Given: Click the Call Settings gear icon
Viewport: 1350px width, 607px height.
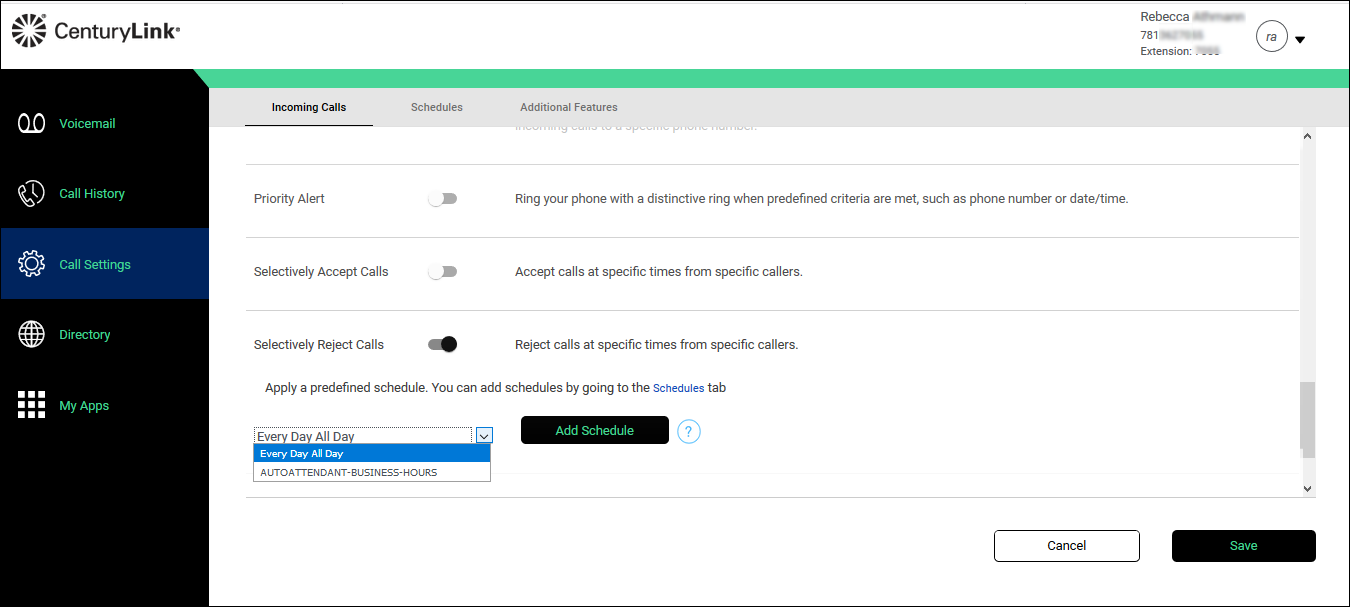Looking at the screenshot, I should [32, 264].
